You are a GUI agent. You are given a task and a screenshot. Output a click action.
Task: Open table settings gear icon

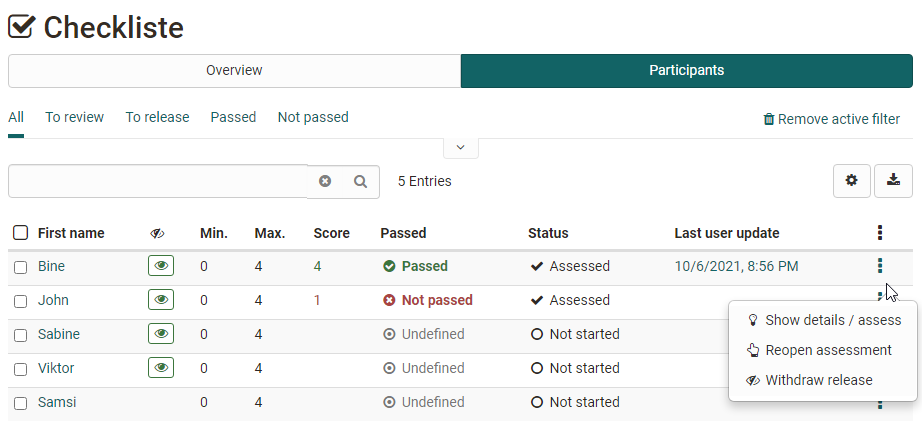coord(851,181)
